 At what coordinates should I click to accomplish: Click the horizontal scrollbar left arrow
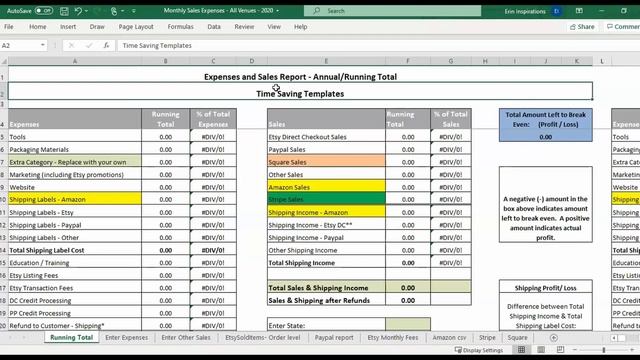614,338
